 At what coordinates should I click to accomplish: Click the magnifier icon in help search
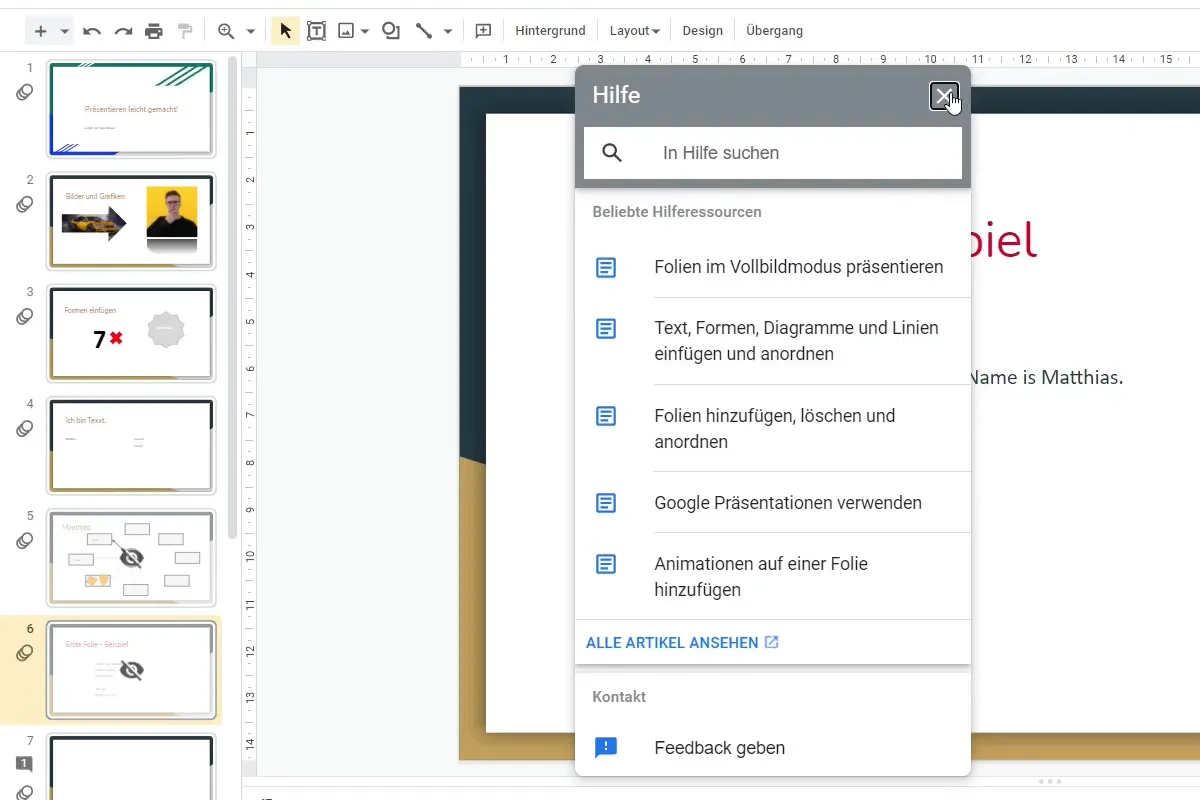coord(612,153)
